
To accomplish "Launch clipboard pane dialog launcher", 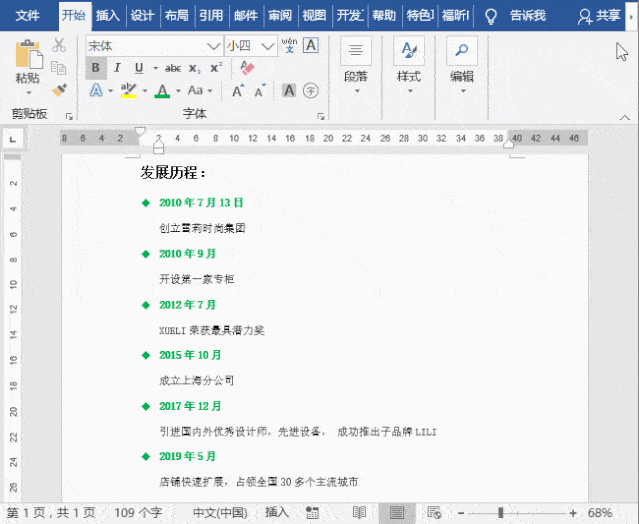I will pyautogui.click(x=69, y=117).
